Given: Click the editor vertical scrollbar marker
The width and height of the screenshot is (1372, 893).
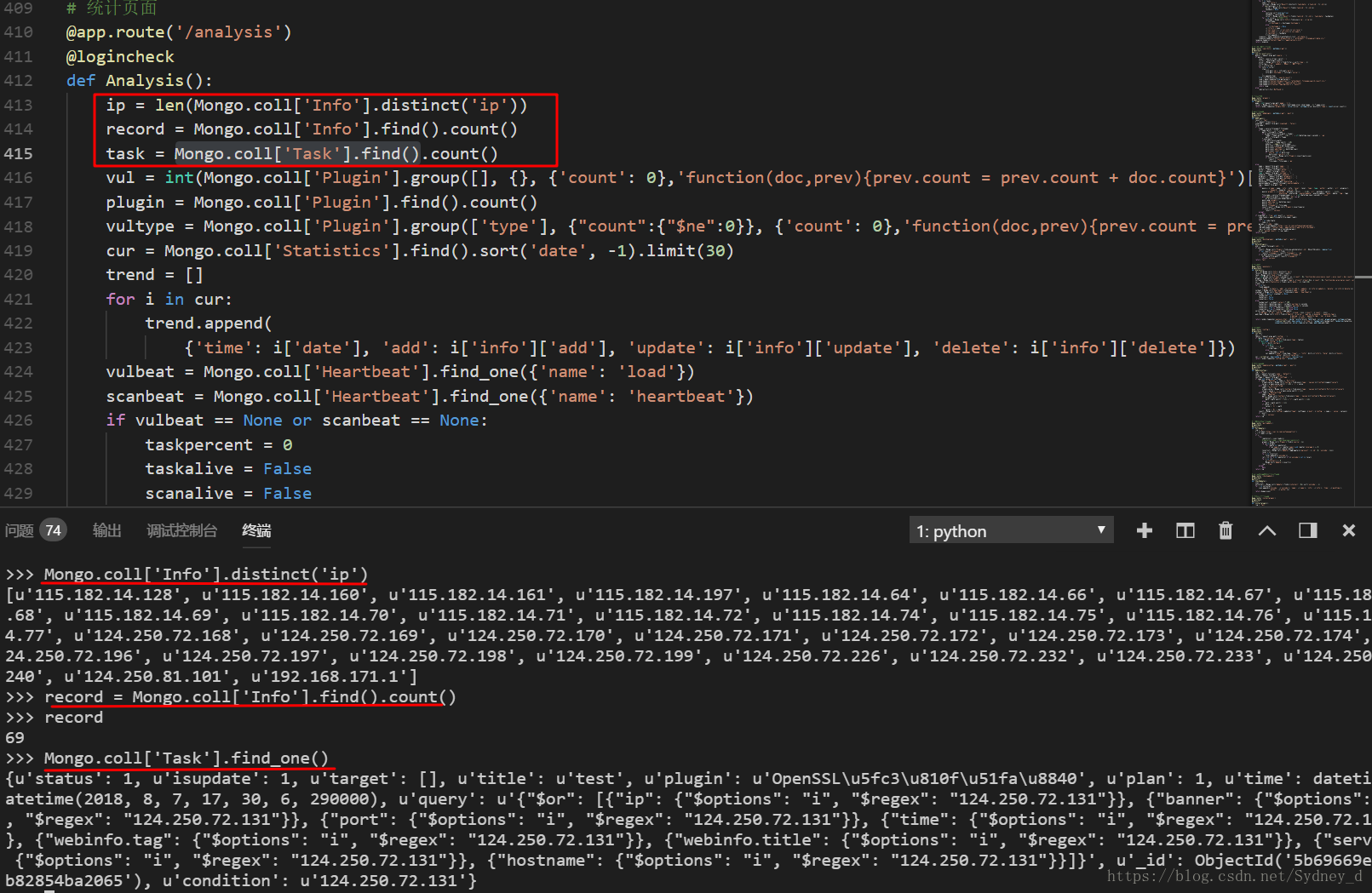Looking at the screenshot, I should [1363, 277].
